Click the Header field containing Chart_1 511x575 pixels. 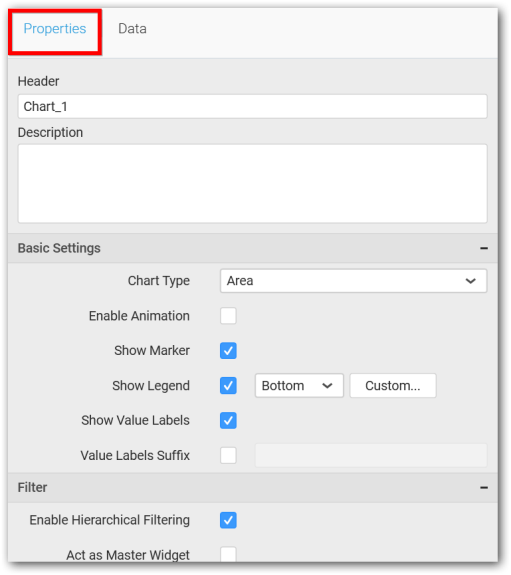tap(253, 107)
